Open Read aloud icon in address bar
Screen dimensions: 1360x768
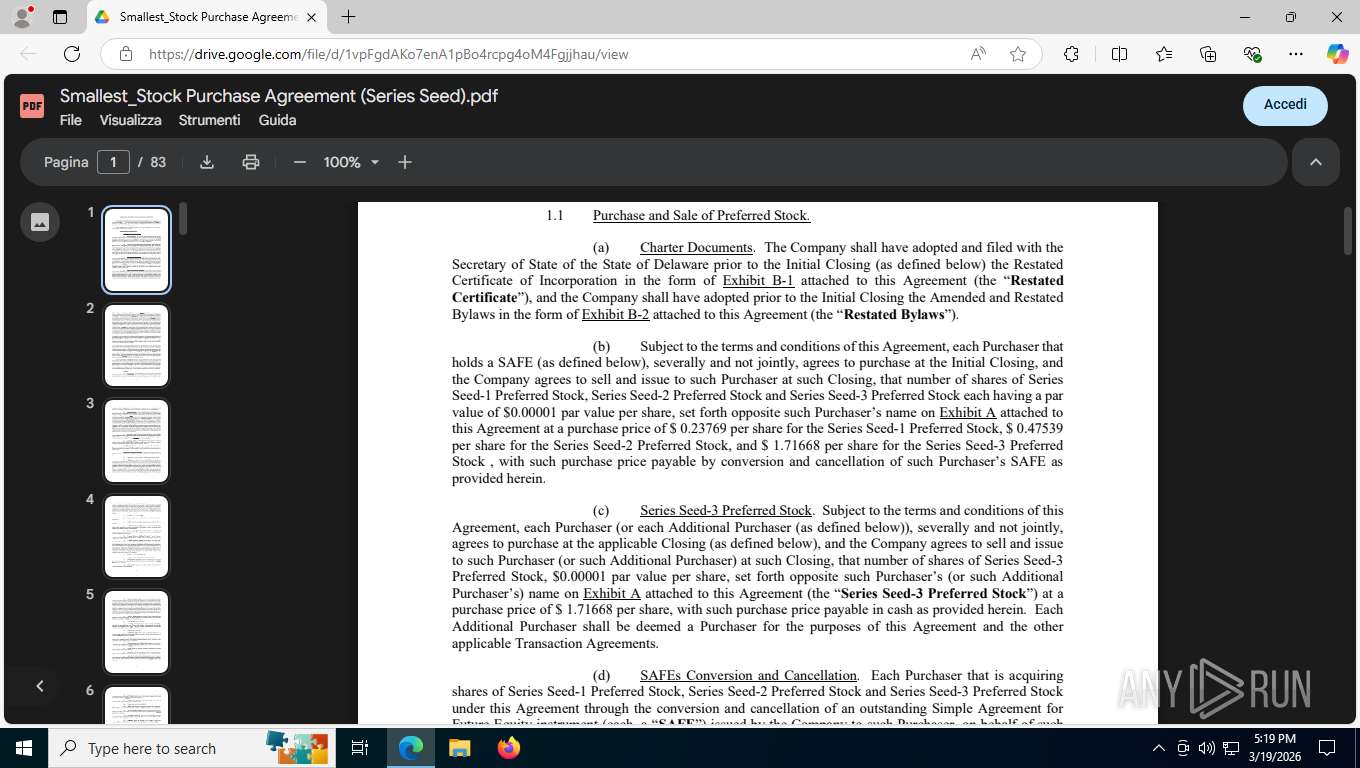coord(978,54)
